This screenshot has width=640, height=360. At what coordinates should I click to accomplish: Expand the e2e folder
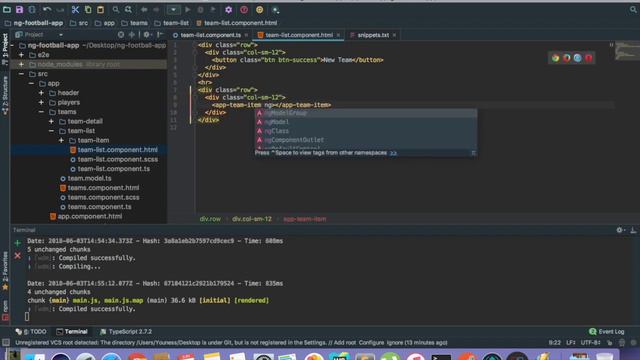[21, 55]
